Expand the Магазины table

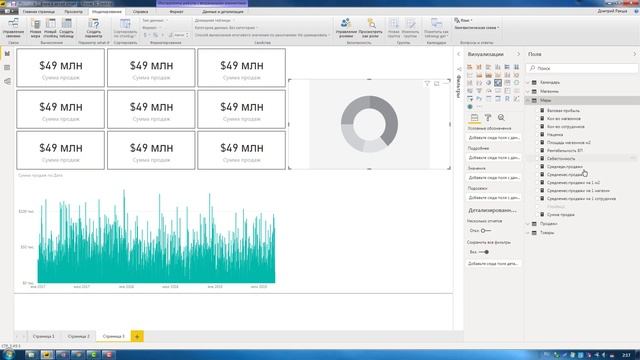pyautogui.click(x=528, y=91)
